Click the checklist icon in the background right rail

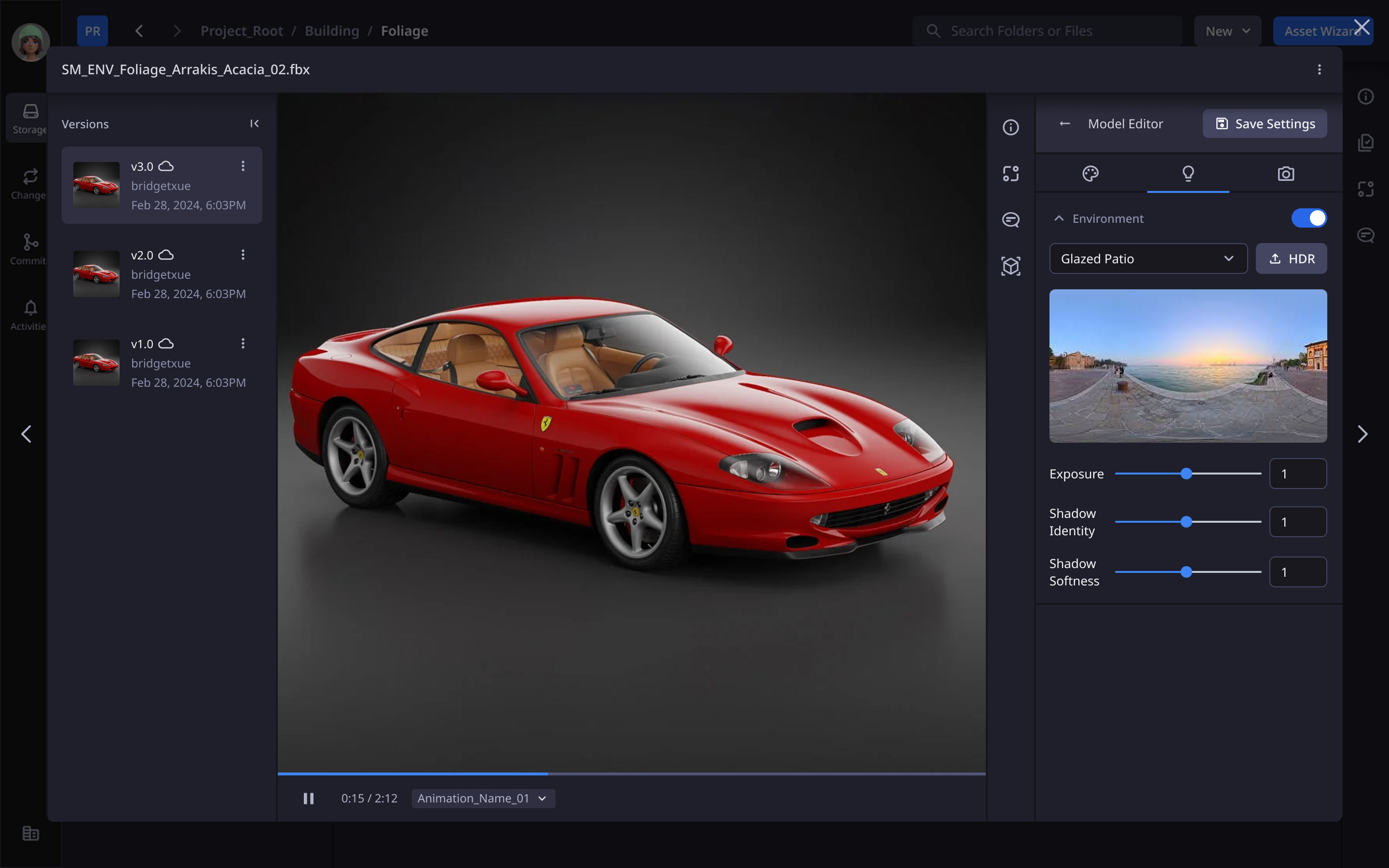1365,142
